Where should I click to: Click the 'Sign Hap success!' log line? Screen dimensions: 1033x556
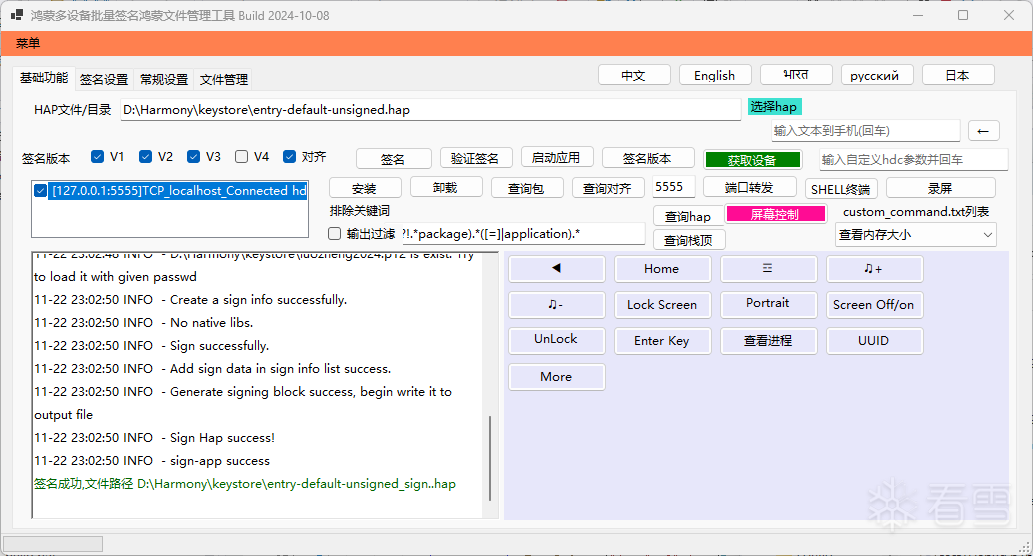[155, 438]
